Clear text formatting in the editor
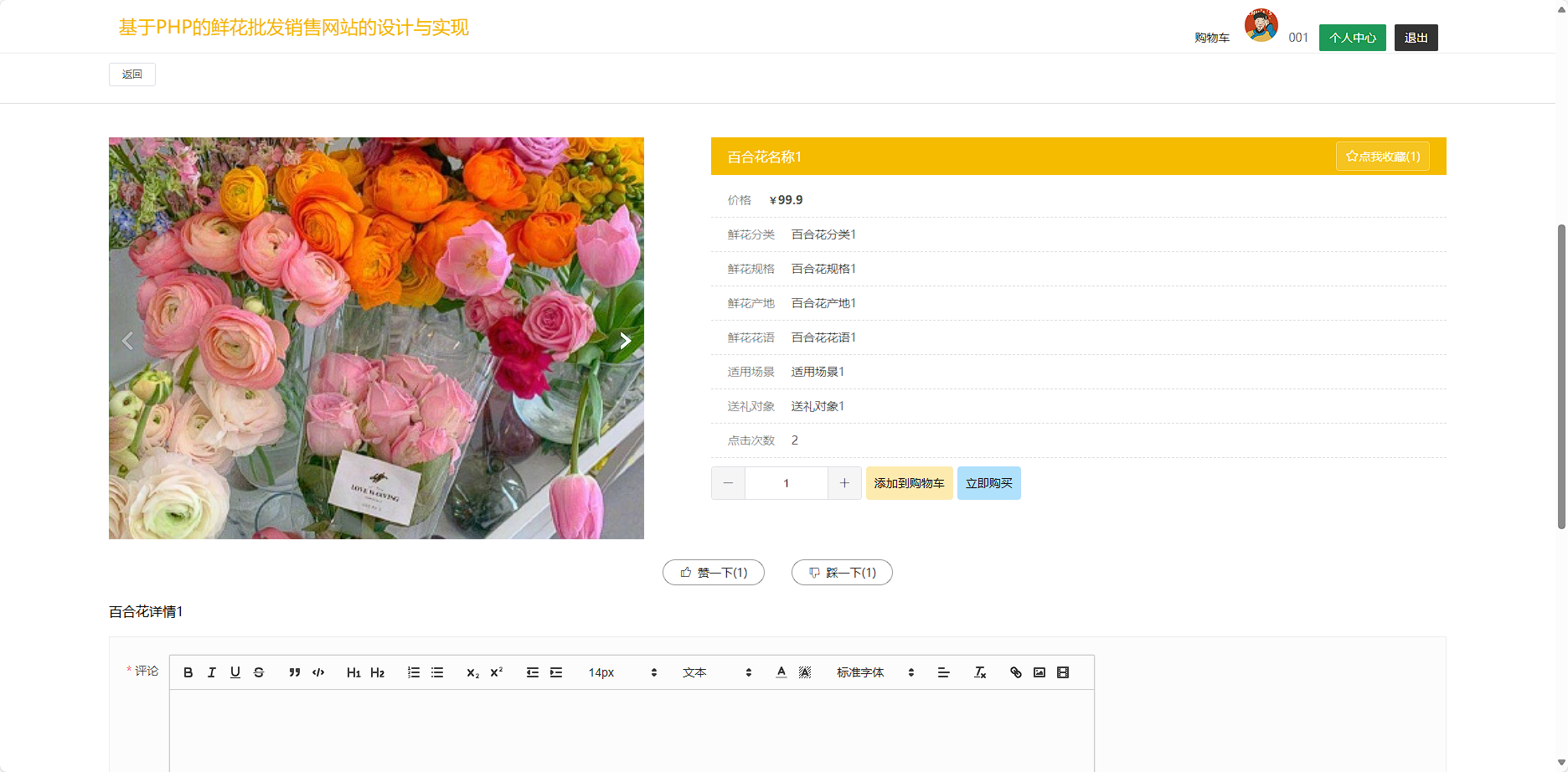Viewport: 1568px width, 772px height. tap(980, 672)
